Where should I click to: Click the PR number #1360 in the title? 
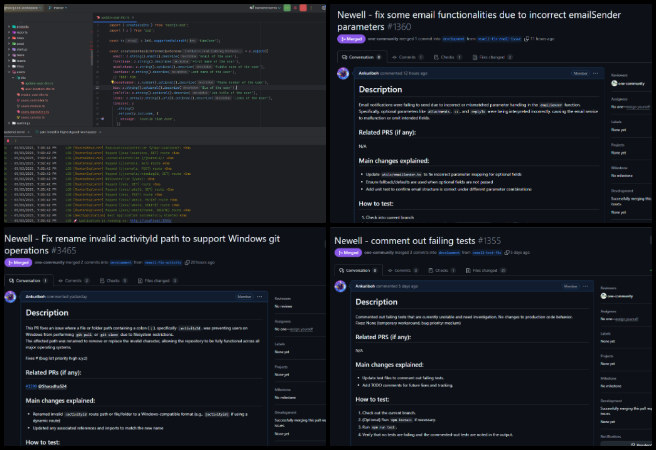(399, 27)
